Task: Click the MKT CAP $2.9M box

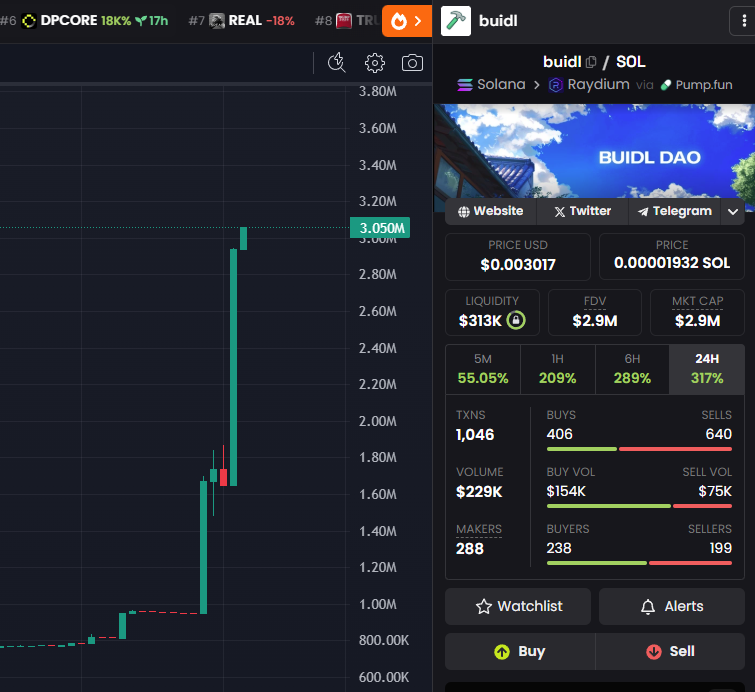Action: point(697,313)
